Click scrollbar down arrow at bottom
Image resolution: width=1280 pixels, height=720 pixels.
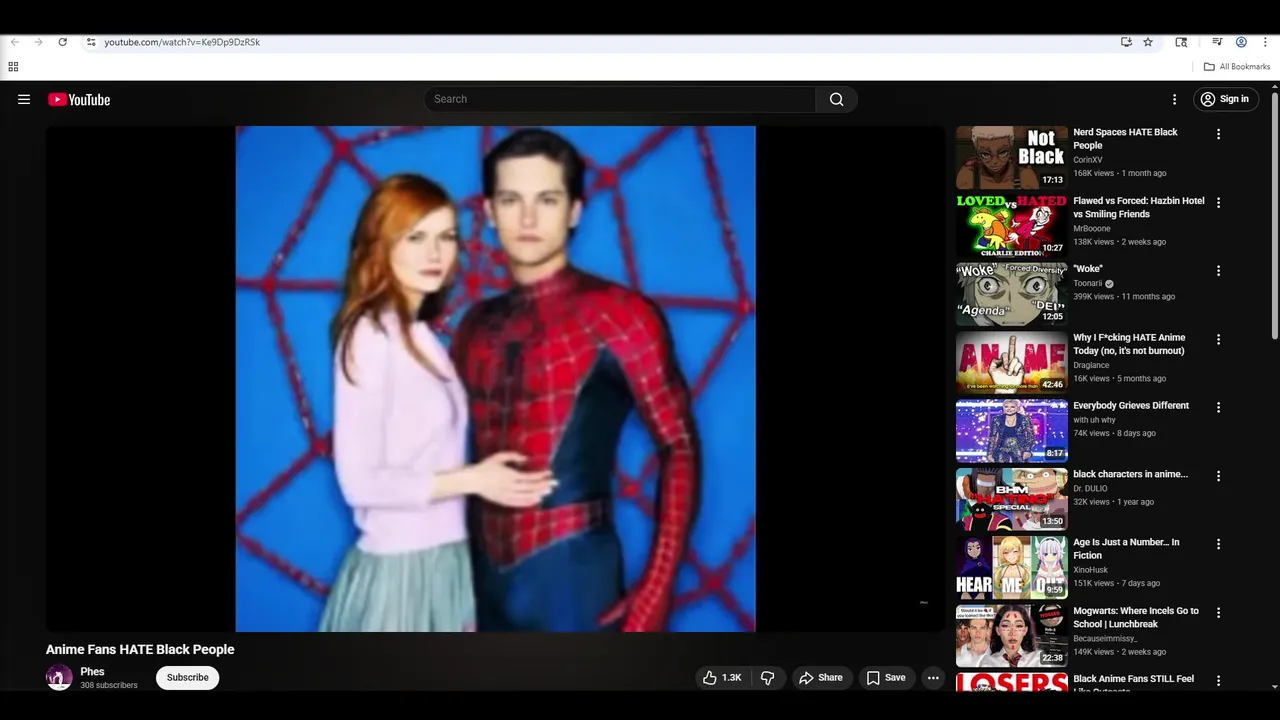coord(1275,687)
